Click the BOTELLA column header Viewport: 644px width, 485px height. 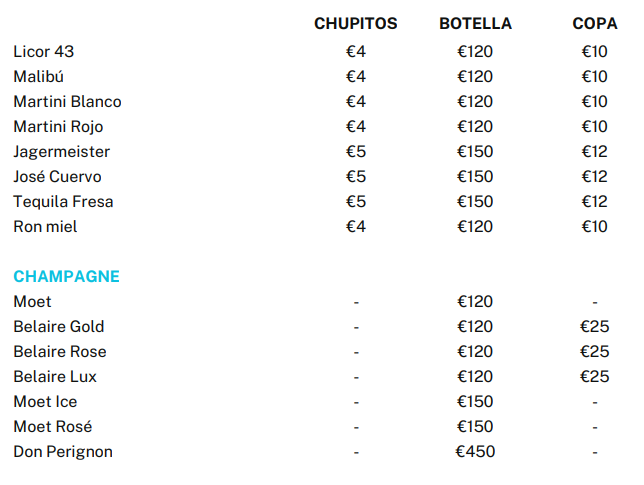coord(475,24)
